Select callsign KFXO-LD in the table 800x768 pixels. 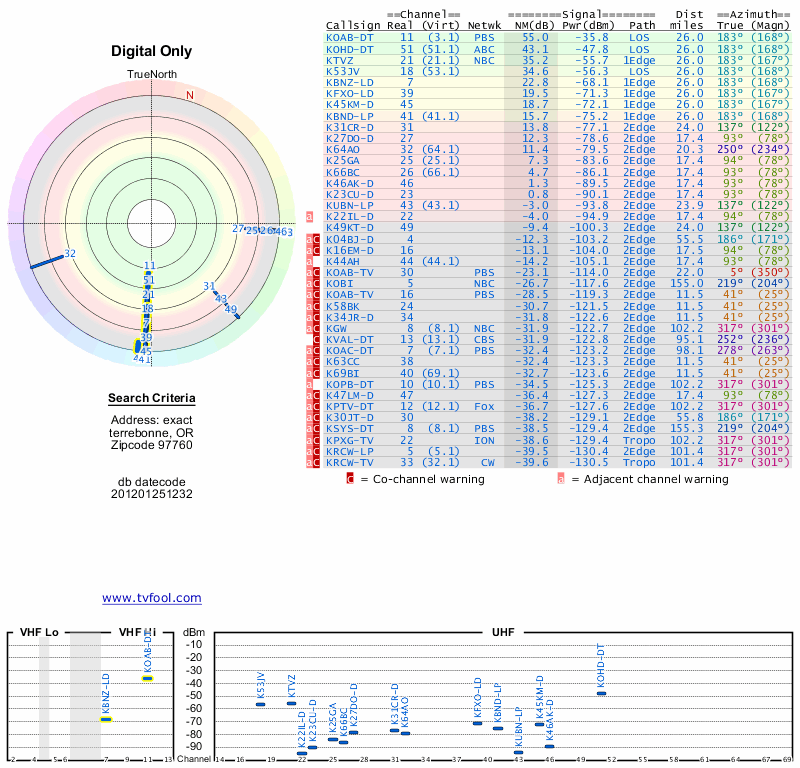(350, 94)
